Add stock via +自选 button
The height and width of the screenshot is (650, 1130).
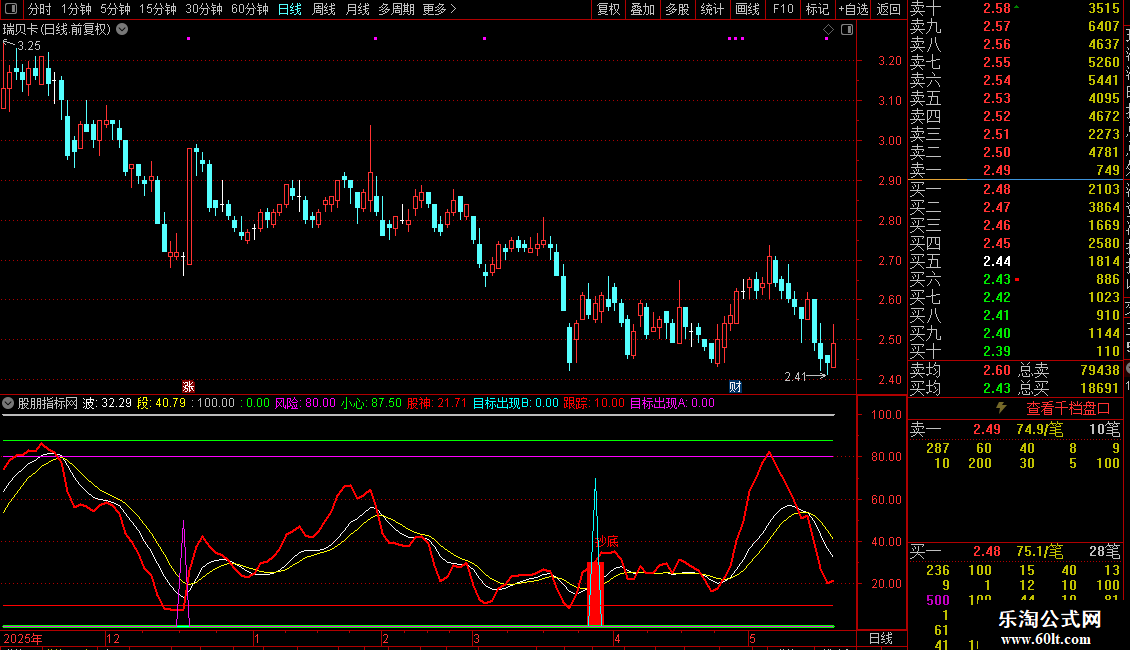[853, 9]
